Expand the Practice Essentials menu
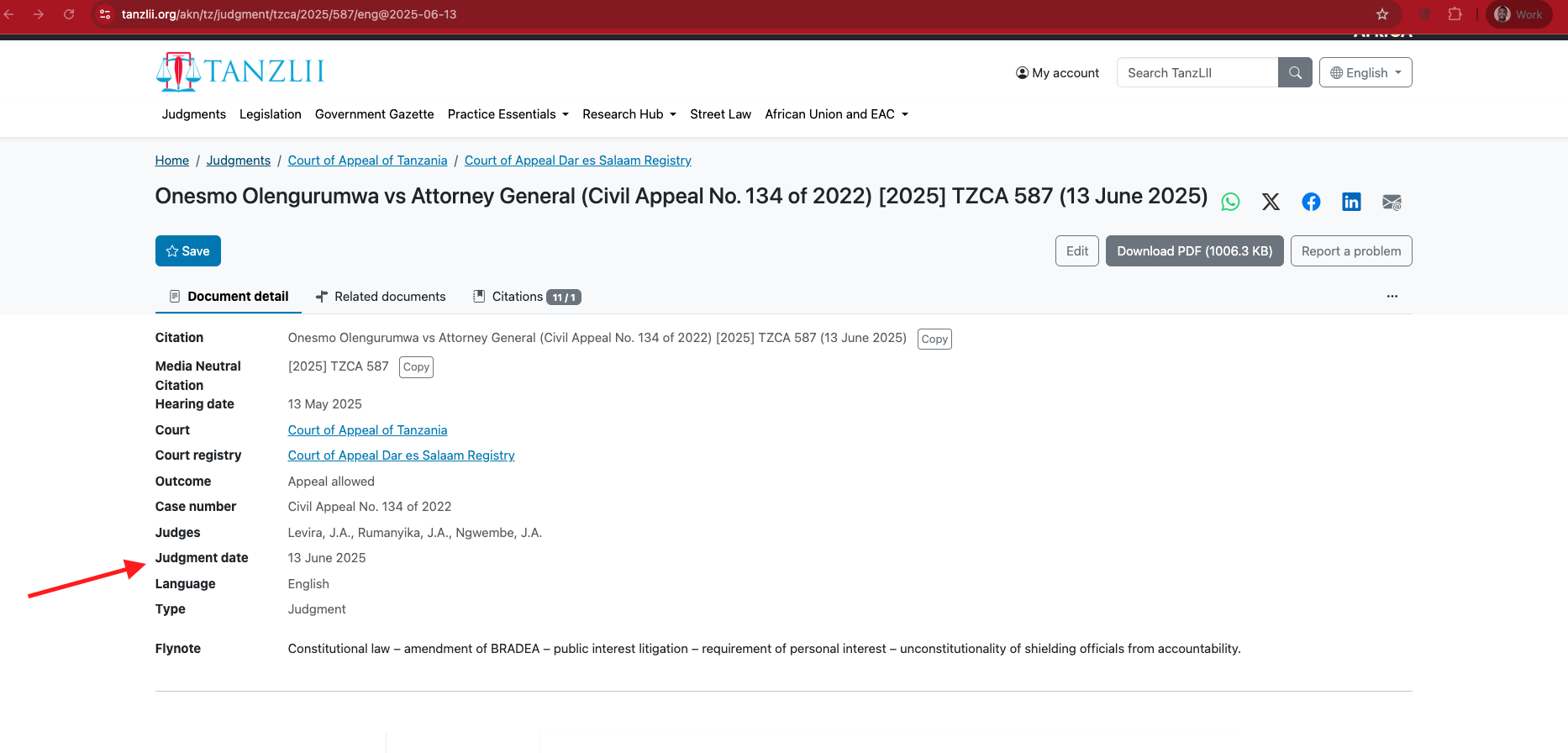Image resolution: width=1568 pixels, height=753 pixels. [508, 114]
